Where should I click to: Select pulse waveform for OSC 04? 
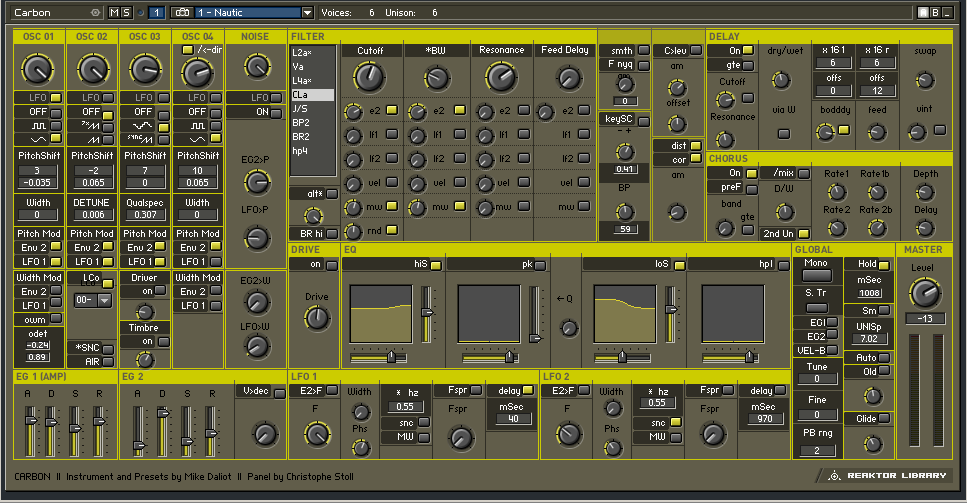pyautogui.click(x=216, y=126)
